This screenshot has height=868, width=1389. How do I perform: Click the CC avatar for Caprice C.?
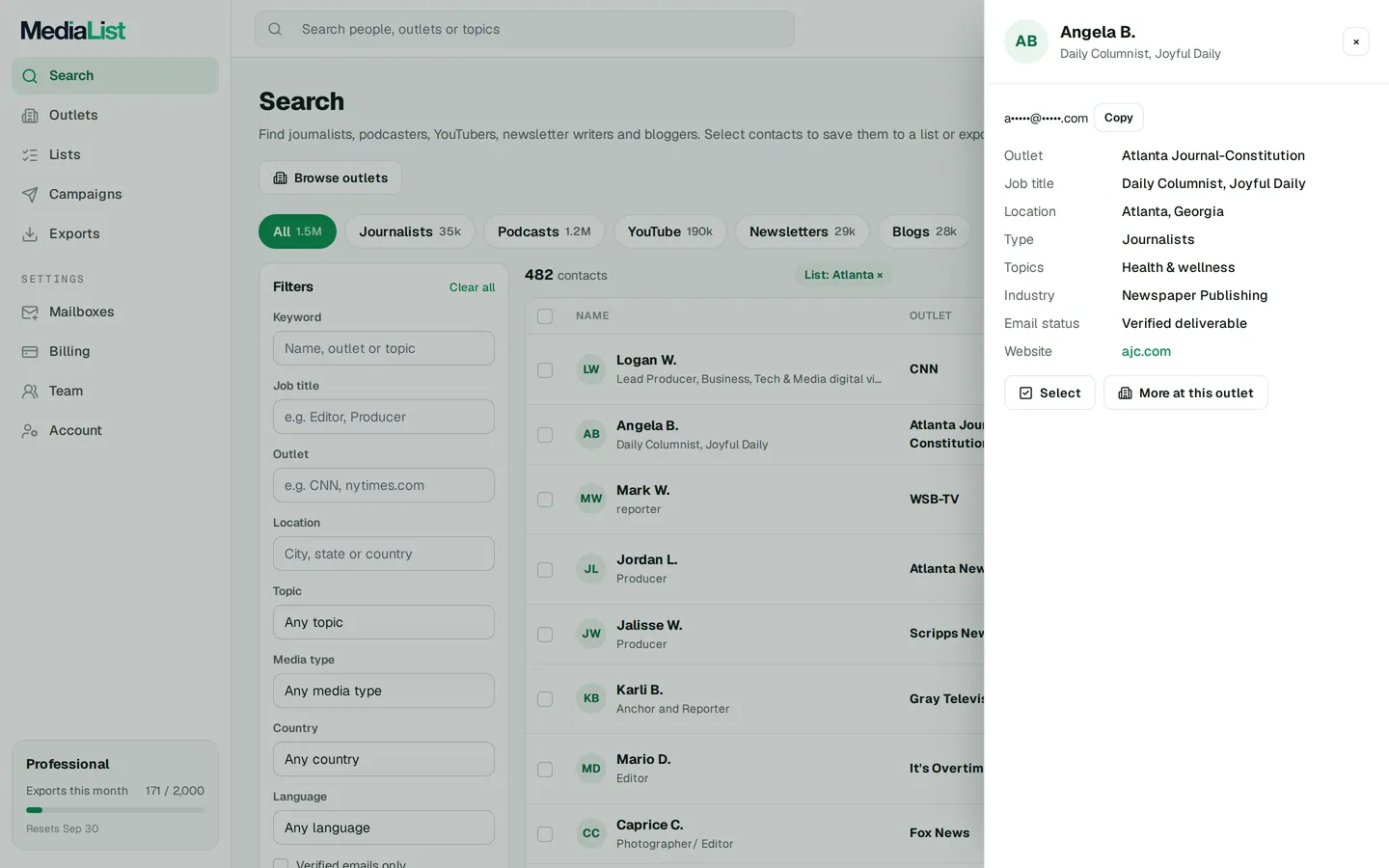click(591, 833)
